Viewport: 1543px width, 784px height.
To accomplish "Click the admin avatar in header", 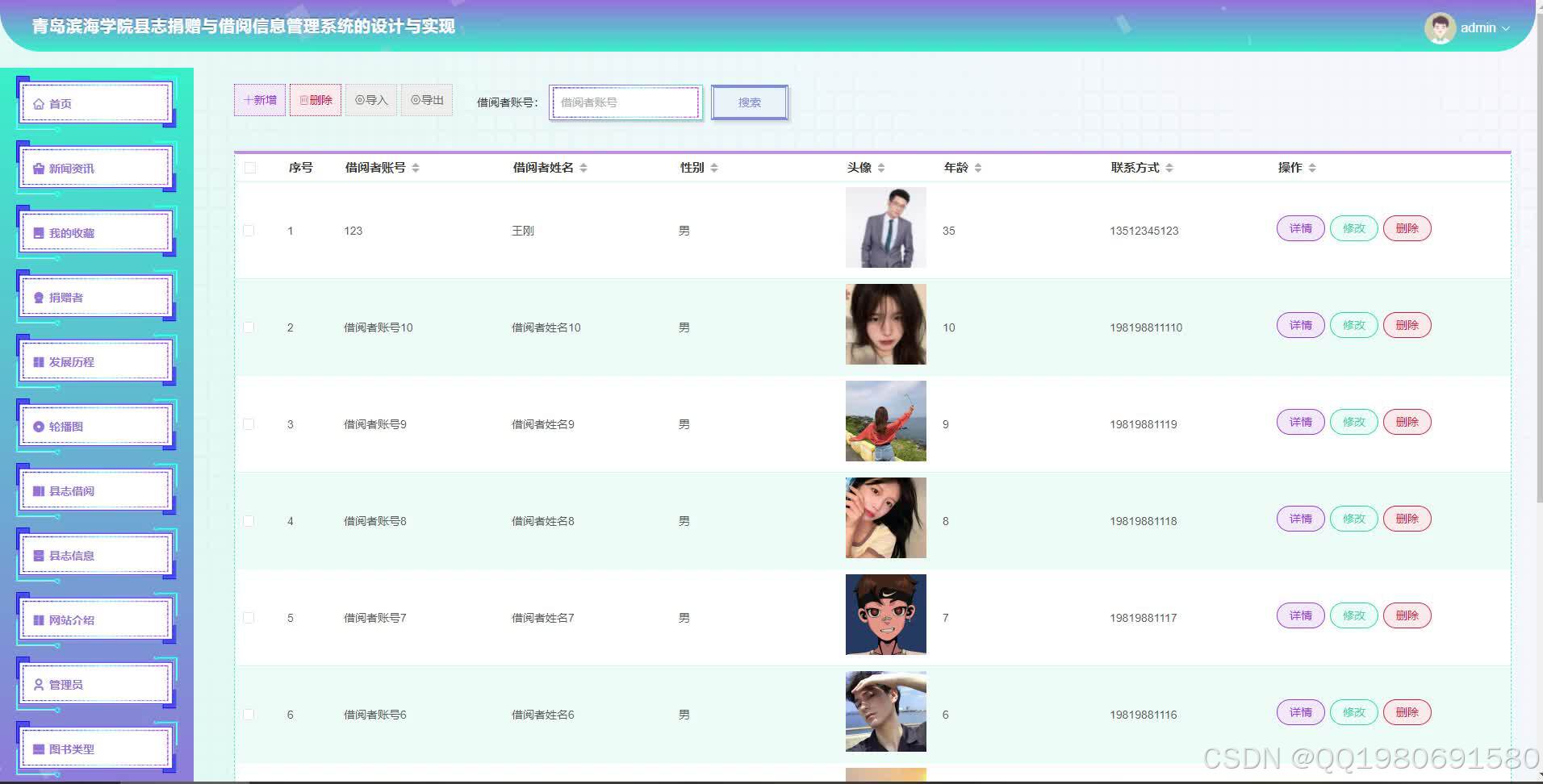I will coord(1440,28).
